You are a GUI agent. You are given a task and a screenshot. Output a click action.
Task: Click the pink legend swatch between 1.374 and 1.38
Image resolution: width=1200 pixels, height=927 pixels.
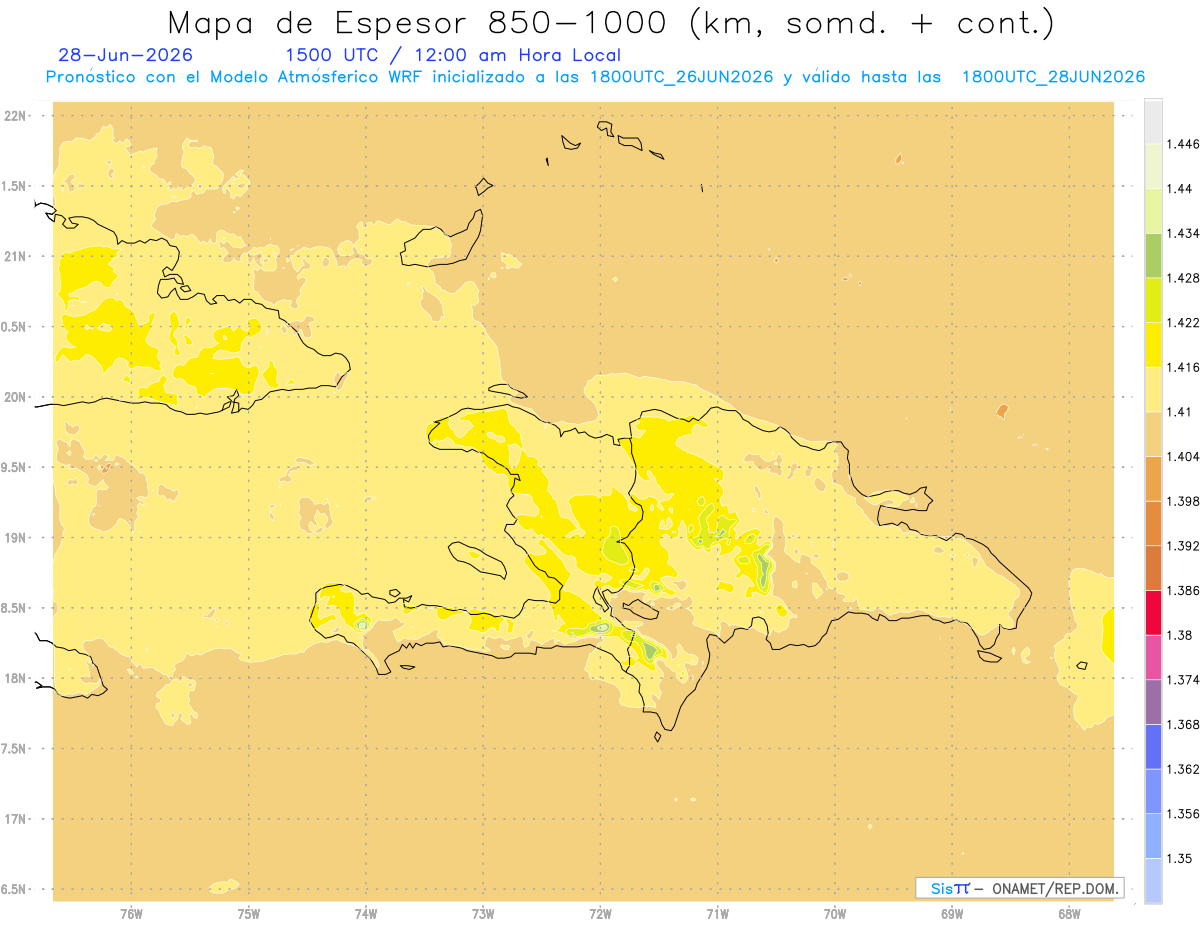pyautogui.click(x=1153, y=657)
